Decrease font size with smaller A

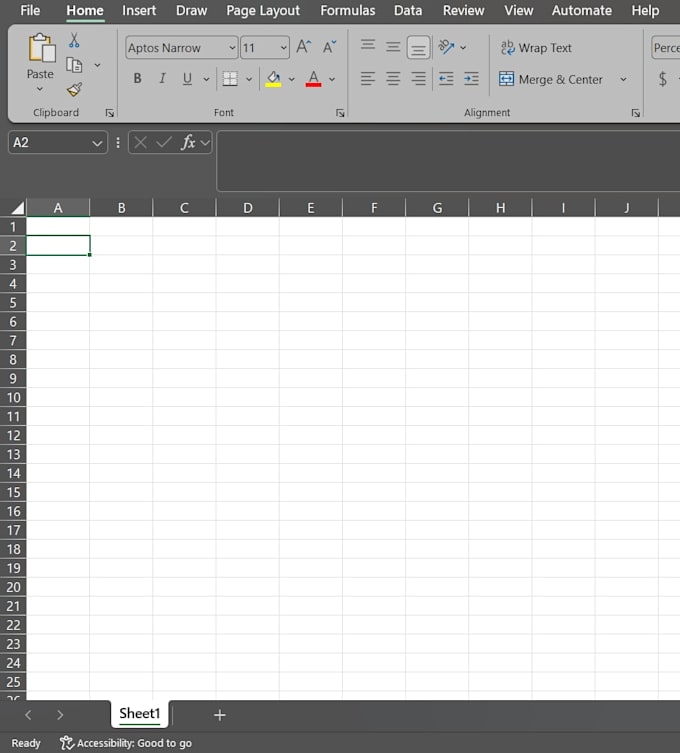tap(329, 47)
